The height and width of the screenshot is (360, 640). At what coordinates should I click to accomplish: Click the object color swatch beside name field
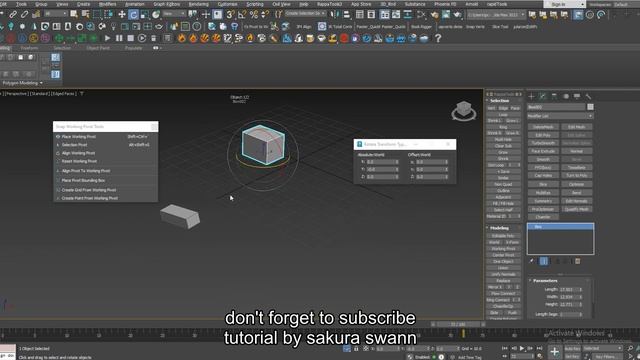click(x=590, y=107)
